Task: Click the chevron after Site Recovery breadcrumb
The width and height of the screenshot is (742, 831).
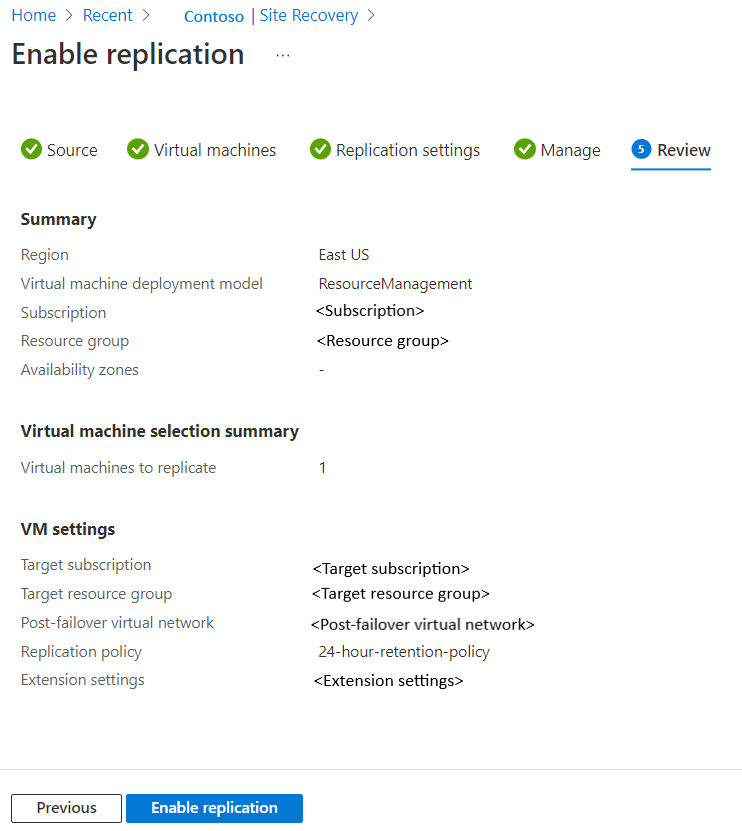Action: point(370,15)
